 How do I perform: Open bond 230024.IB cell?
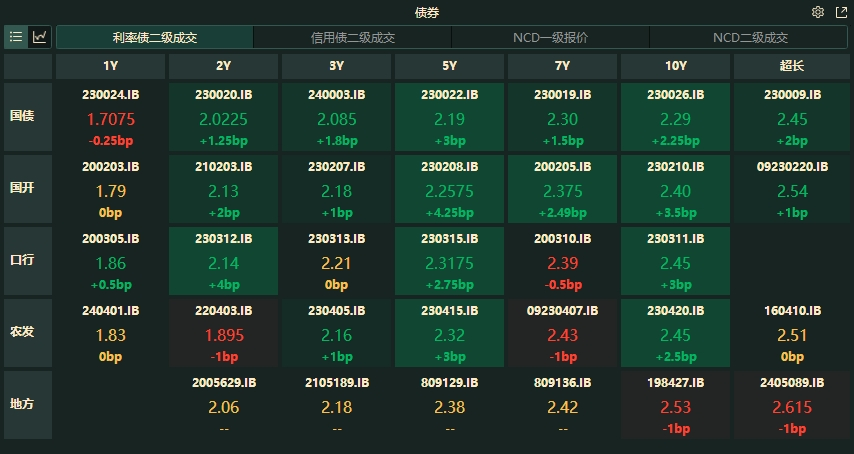coord(111,116)
